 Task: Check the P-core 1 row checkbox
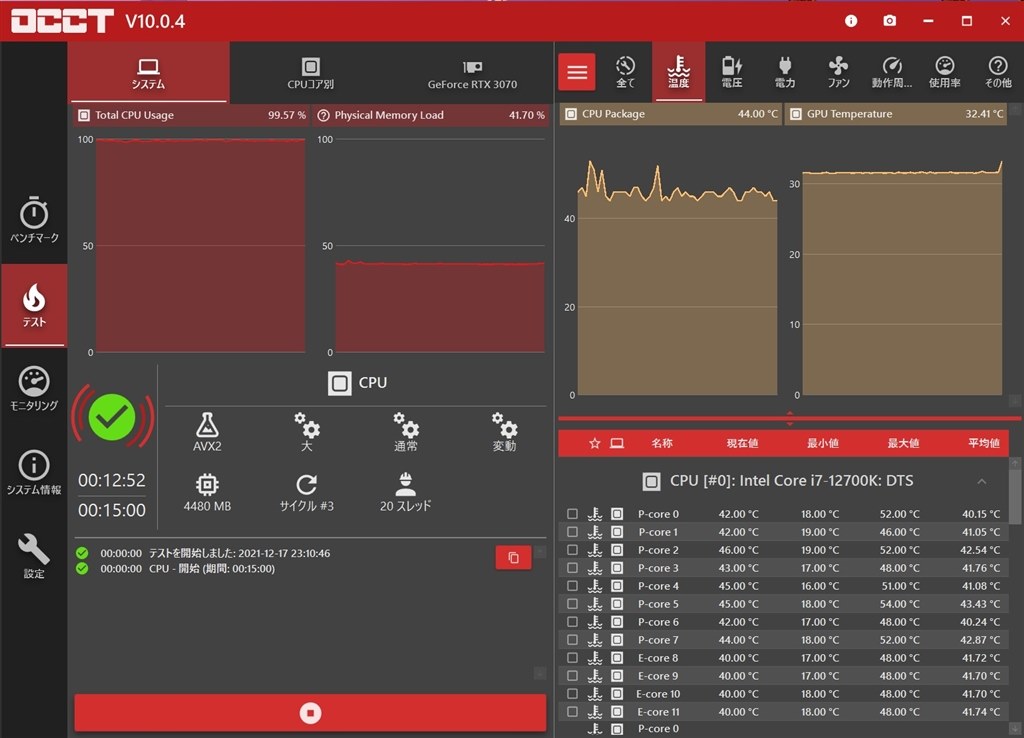click(572, 532)
